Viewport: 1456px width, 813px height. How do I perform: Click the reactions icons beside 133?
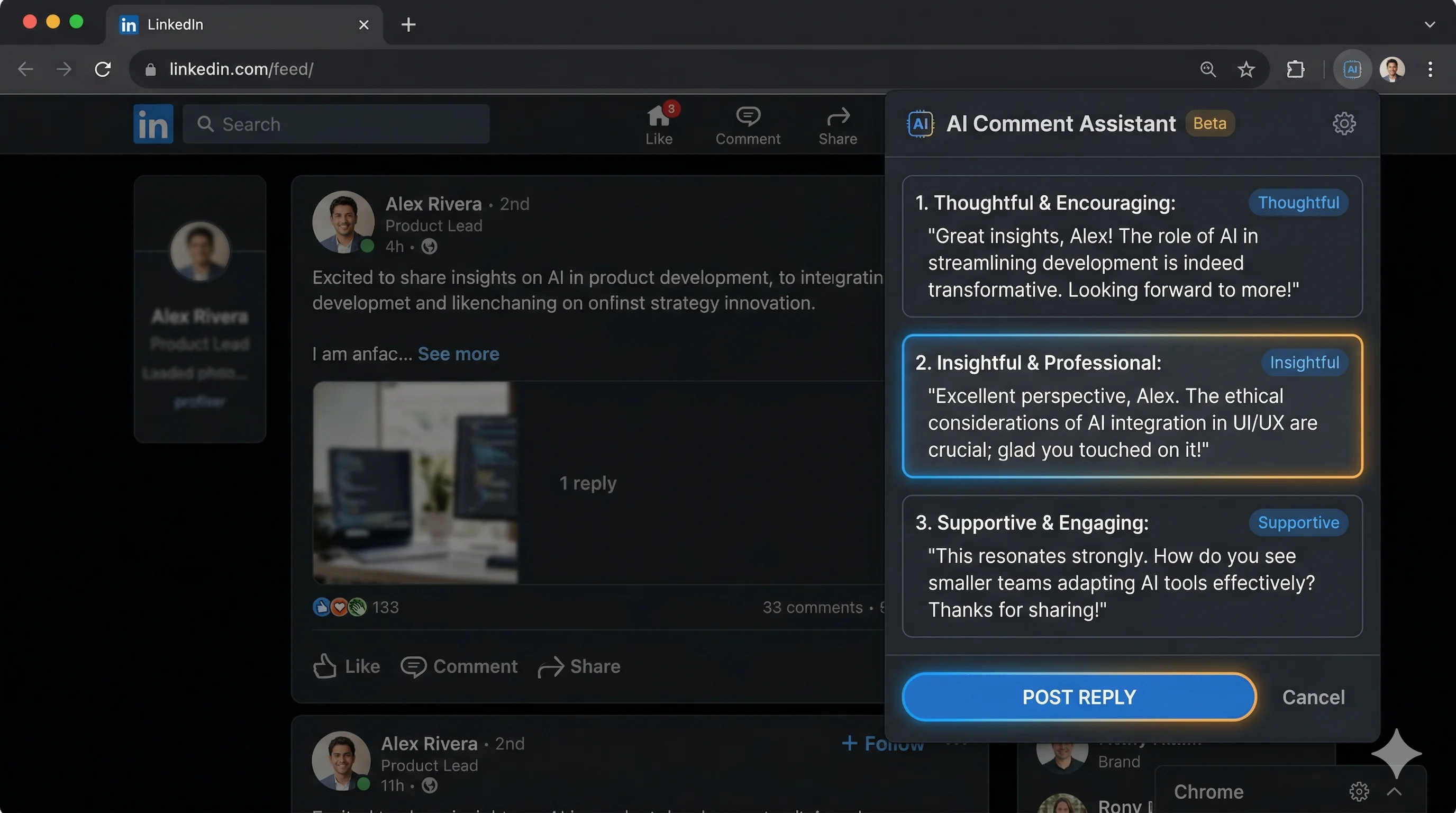point(340,607)
